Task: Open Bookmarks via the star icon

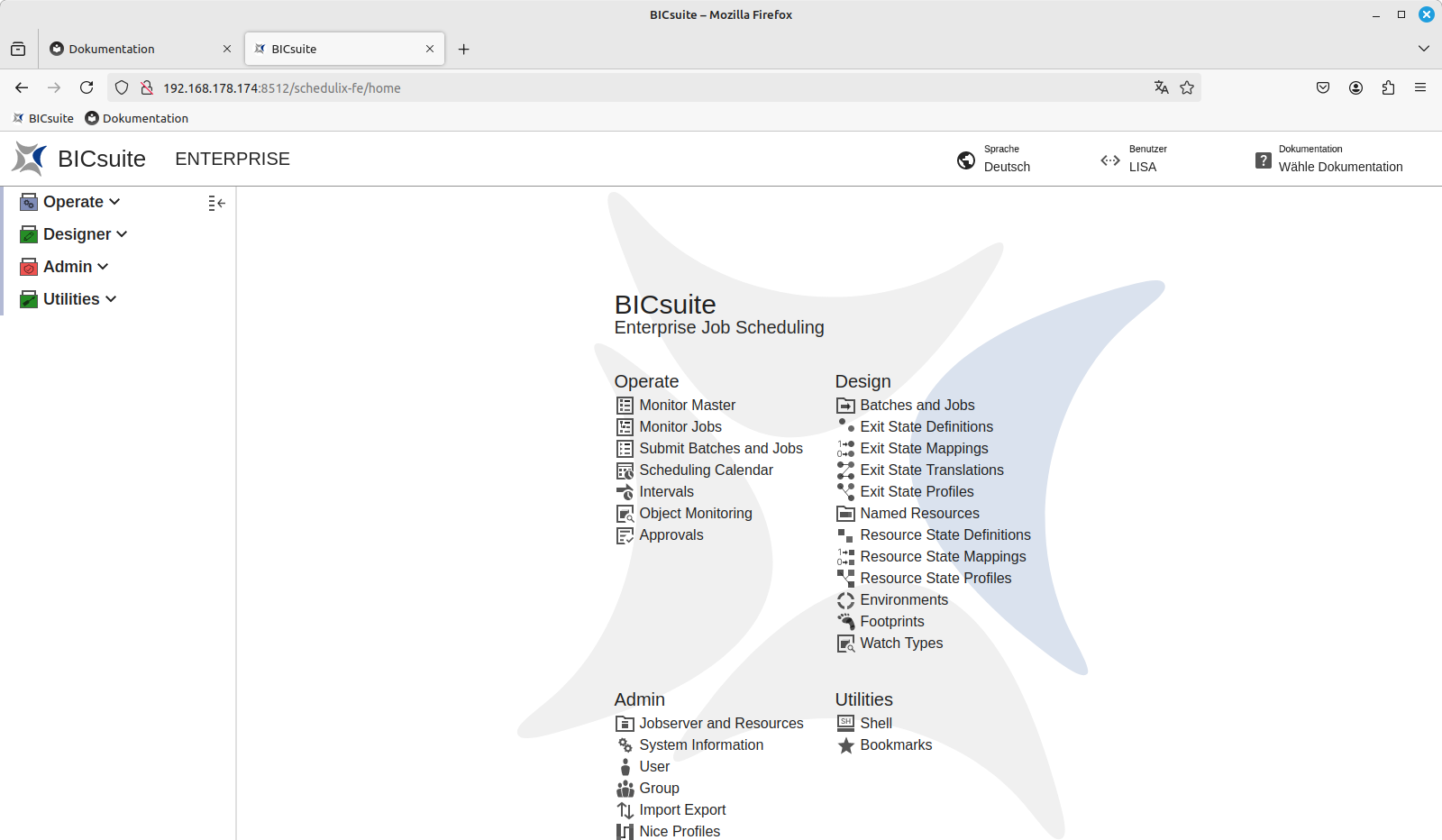Action: pyautogui.click(x=845, y=745)
